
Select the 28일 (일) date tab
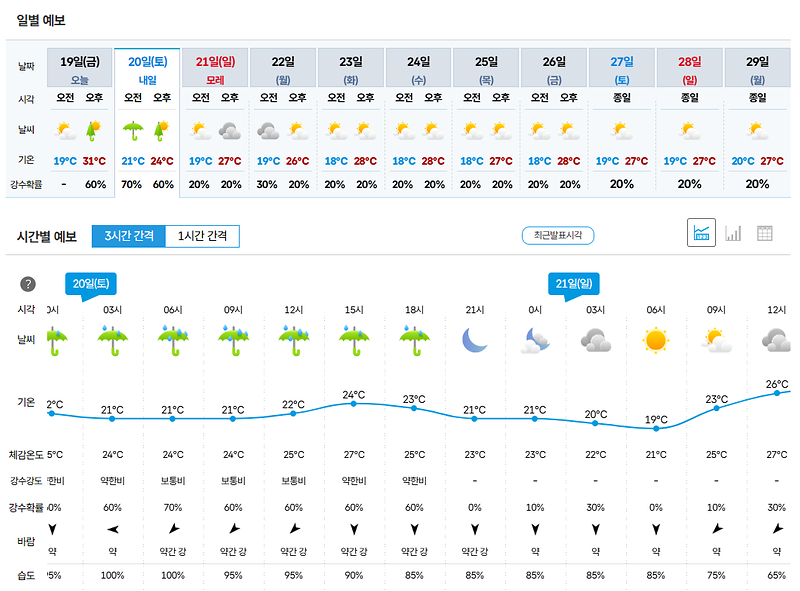point(689,68)
